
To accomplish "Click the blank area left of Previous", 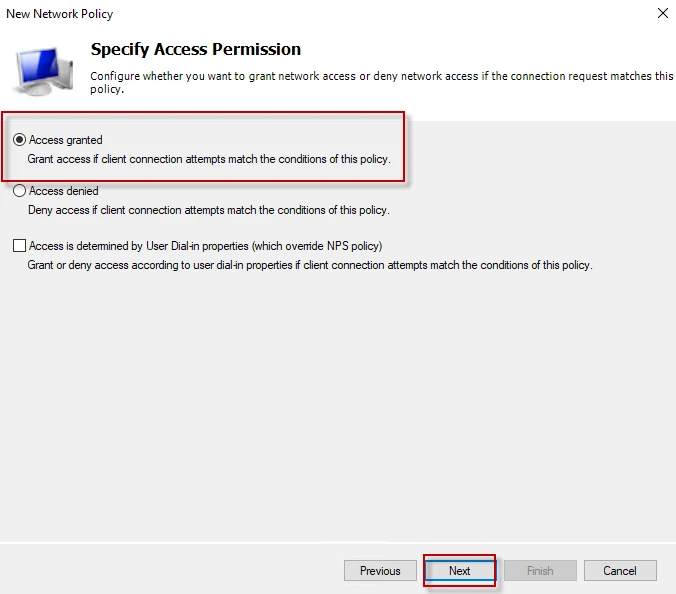I will [170, 571].
